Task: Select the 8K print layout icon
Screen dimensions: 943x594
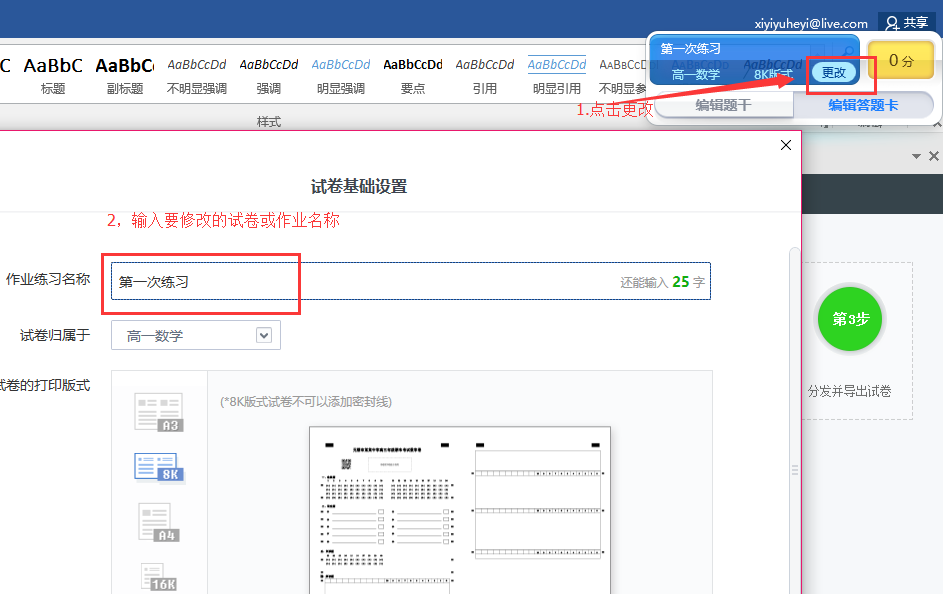Action: pos(156,467)
